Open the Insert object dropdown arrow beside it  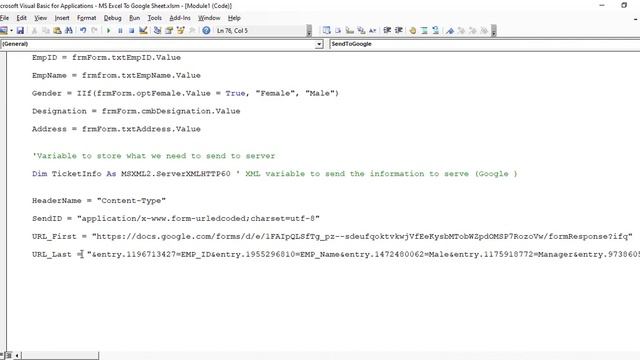[x=11, y=31]
